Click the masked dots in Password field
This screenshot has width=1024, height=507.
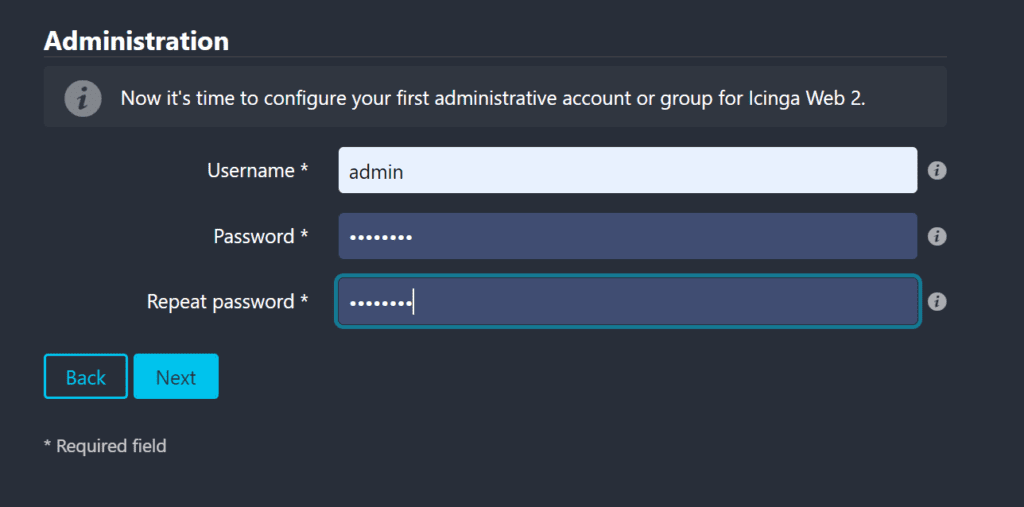(x=380, y=237)
